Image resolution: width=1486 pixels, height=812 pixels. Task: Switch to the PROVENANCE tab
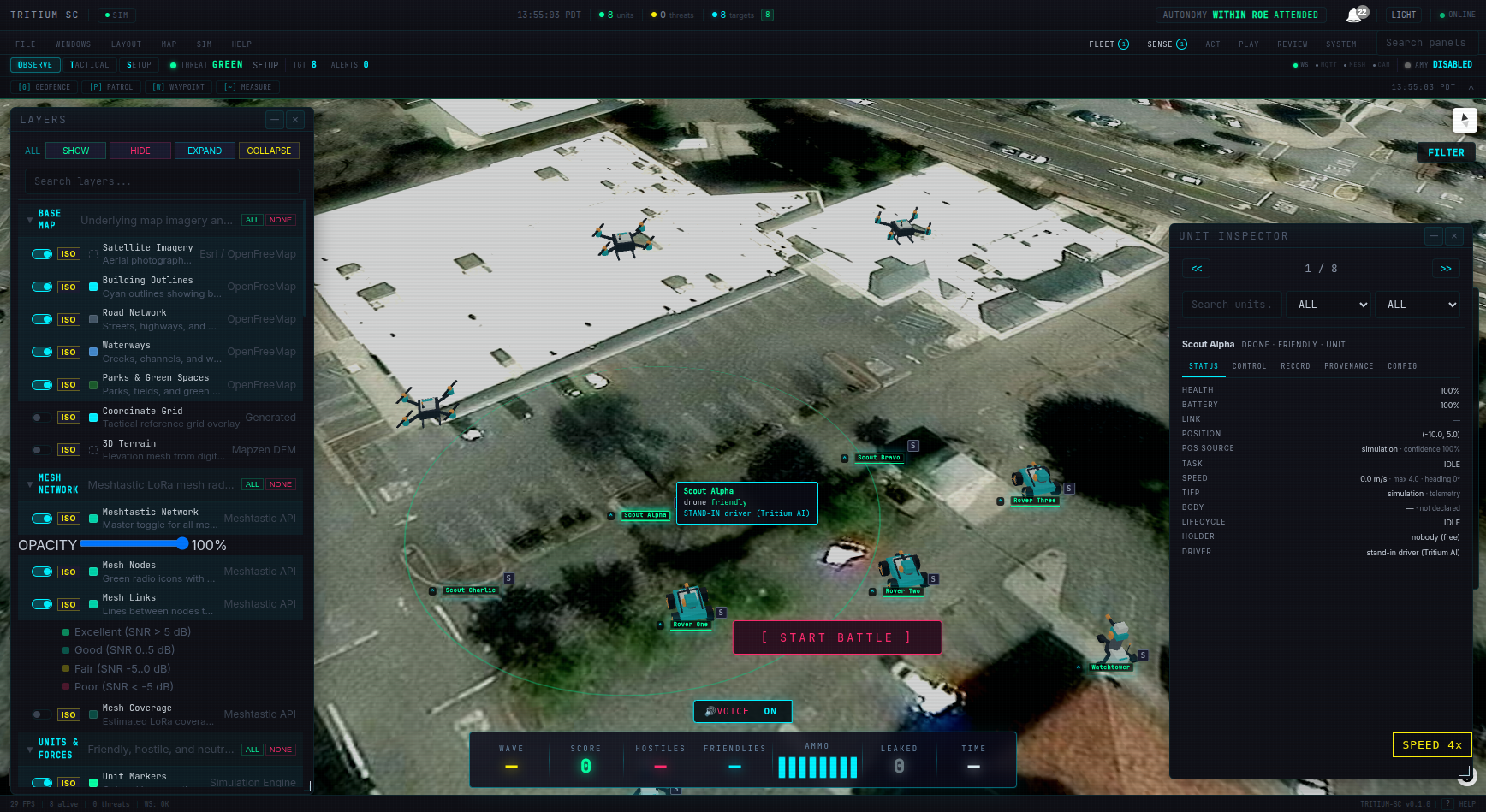[1348, 366]
